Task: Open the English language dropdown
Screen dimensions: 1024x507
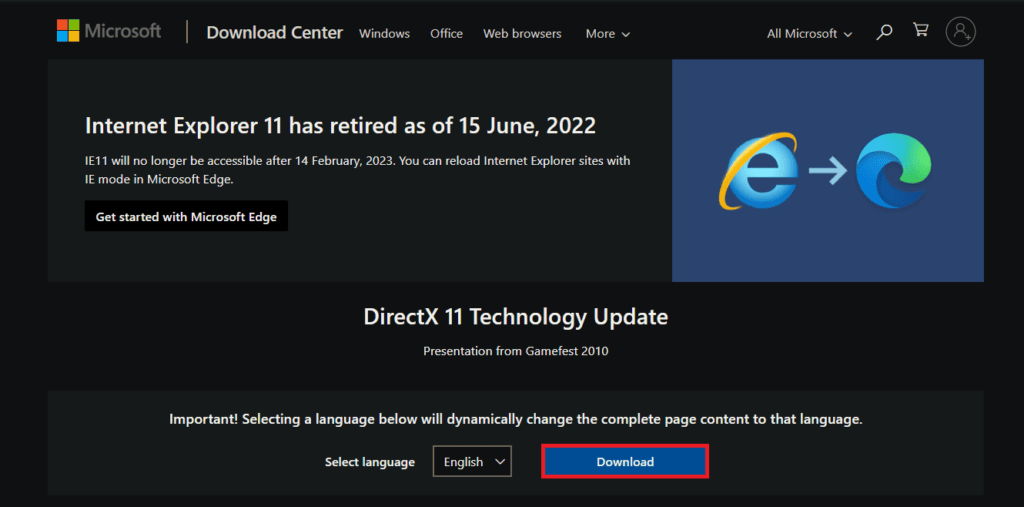Action: point(472,461)
